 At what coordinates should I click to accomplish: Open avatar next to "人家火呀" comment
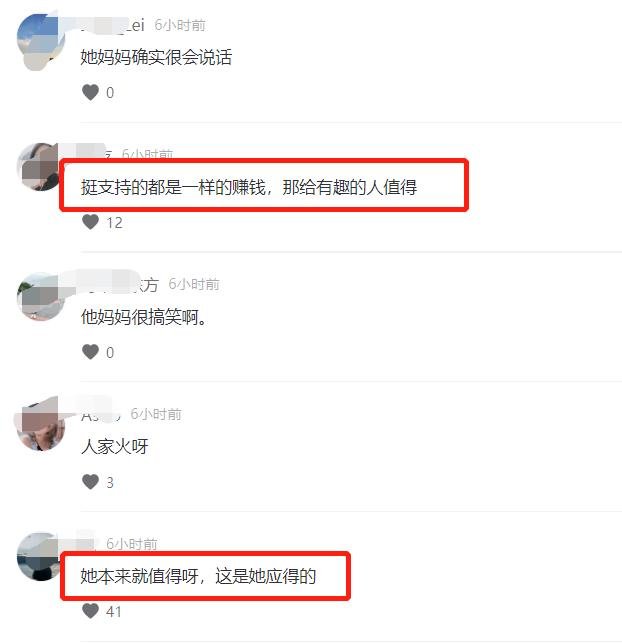40,426
